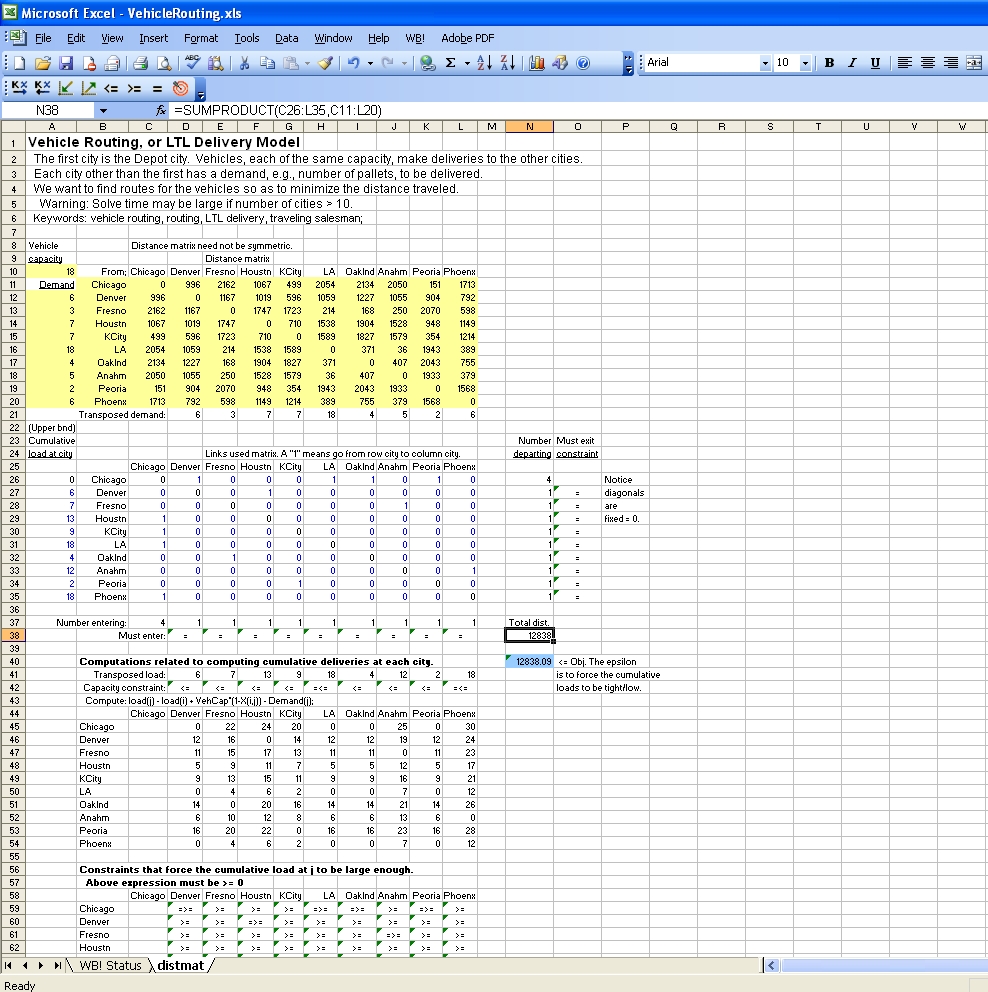
Task: Open the Name Box dropdown arrow
Action: 102,110
